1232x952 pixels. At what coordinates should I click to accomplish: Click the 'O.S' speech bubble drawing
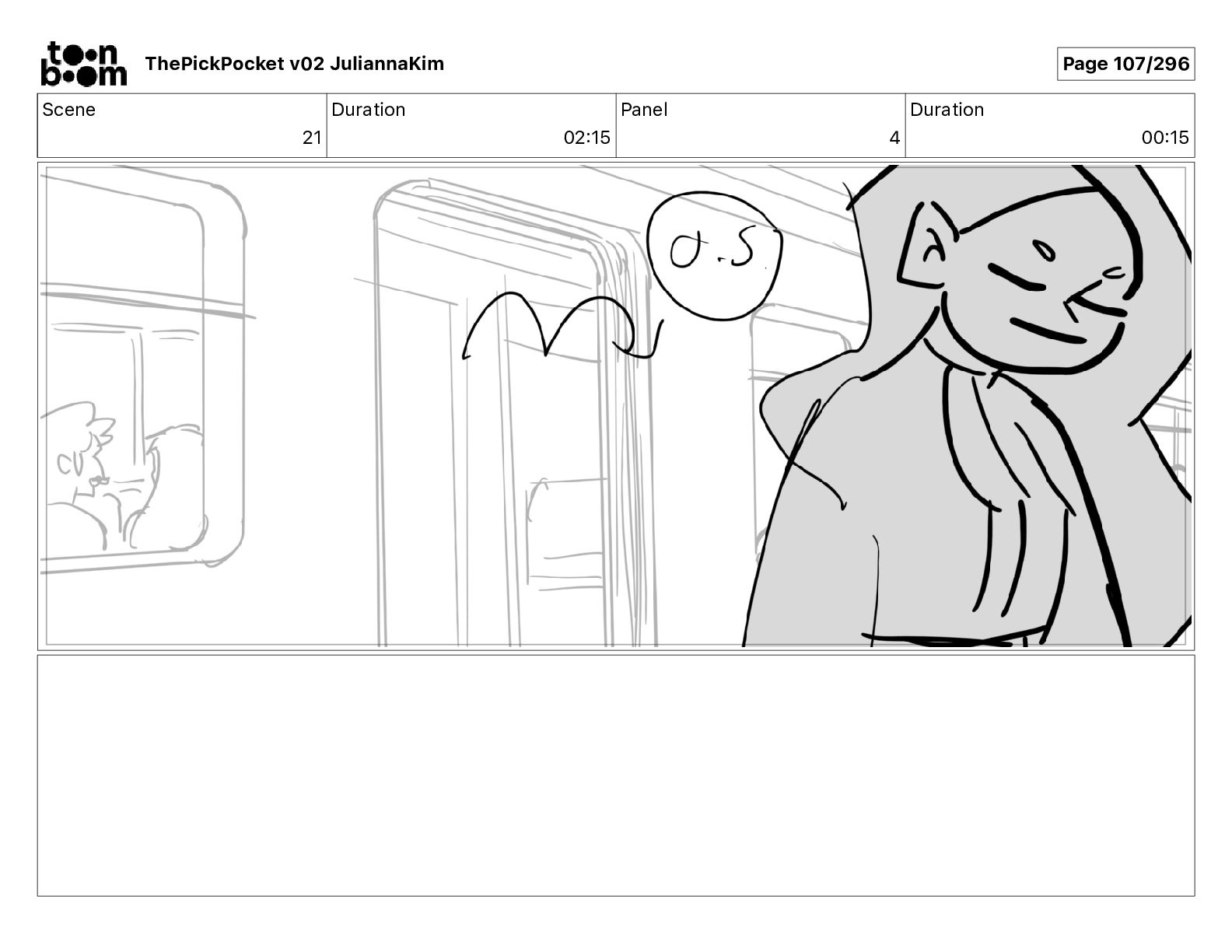(x=714, y=256)
